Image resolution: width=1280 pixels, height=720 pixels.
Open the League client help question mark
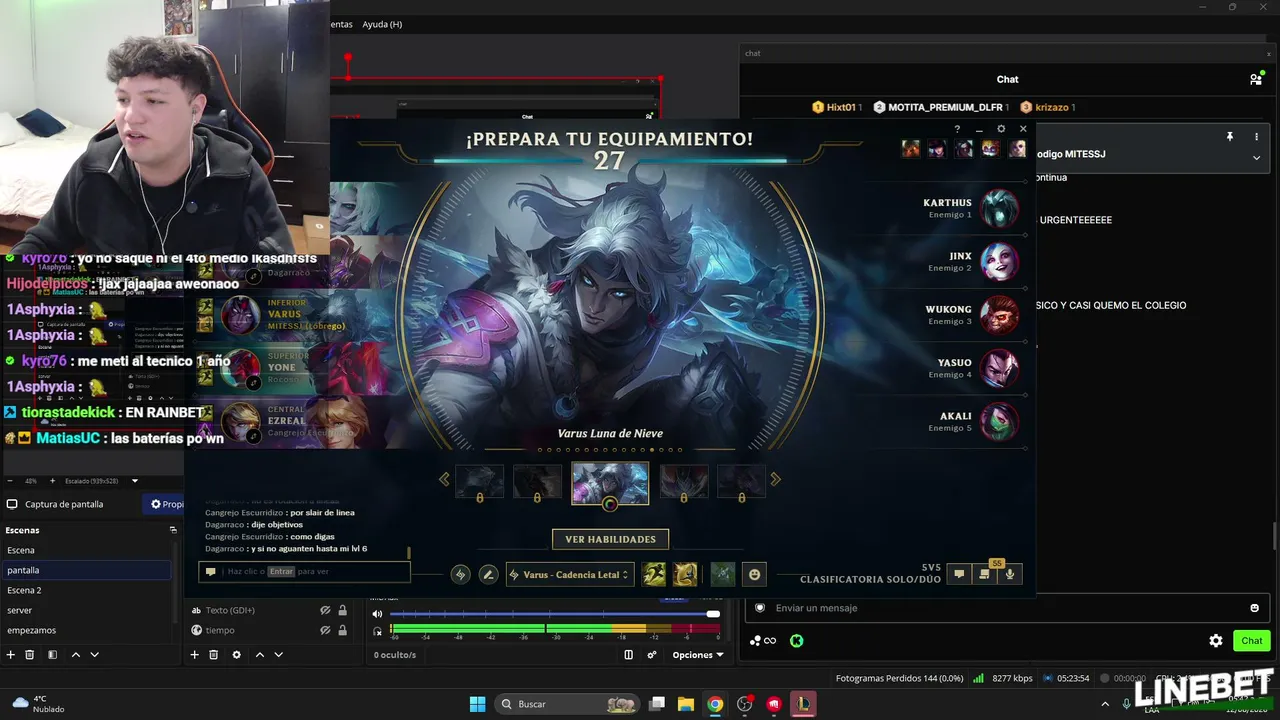pos(957,129)
